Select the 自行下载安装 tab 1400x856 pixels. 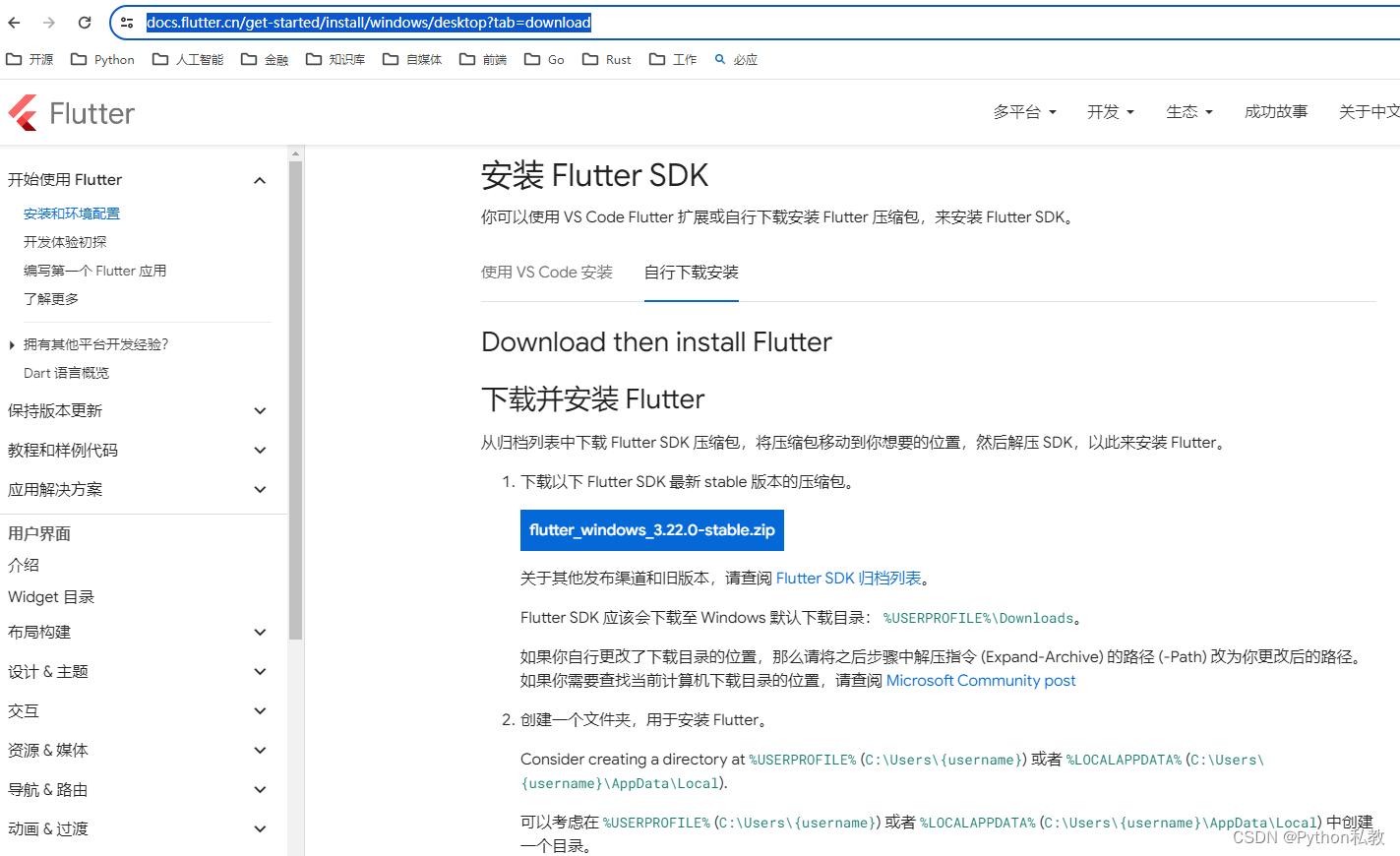pyautogui.click(x=692, y=273)
